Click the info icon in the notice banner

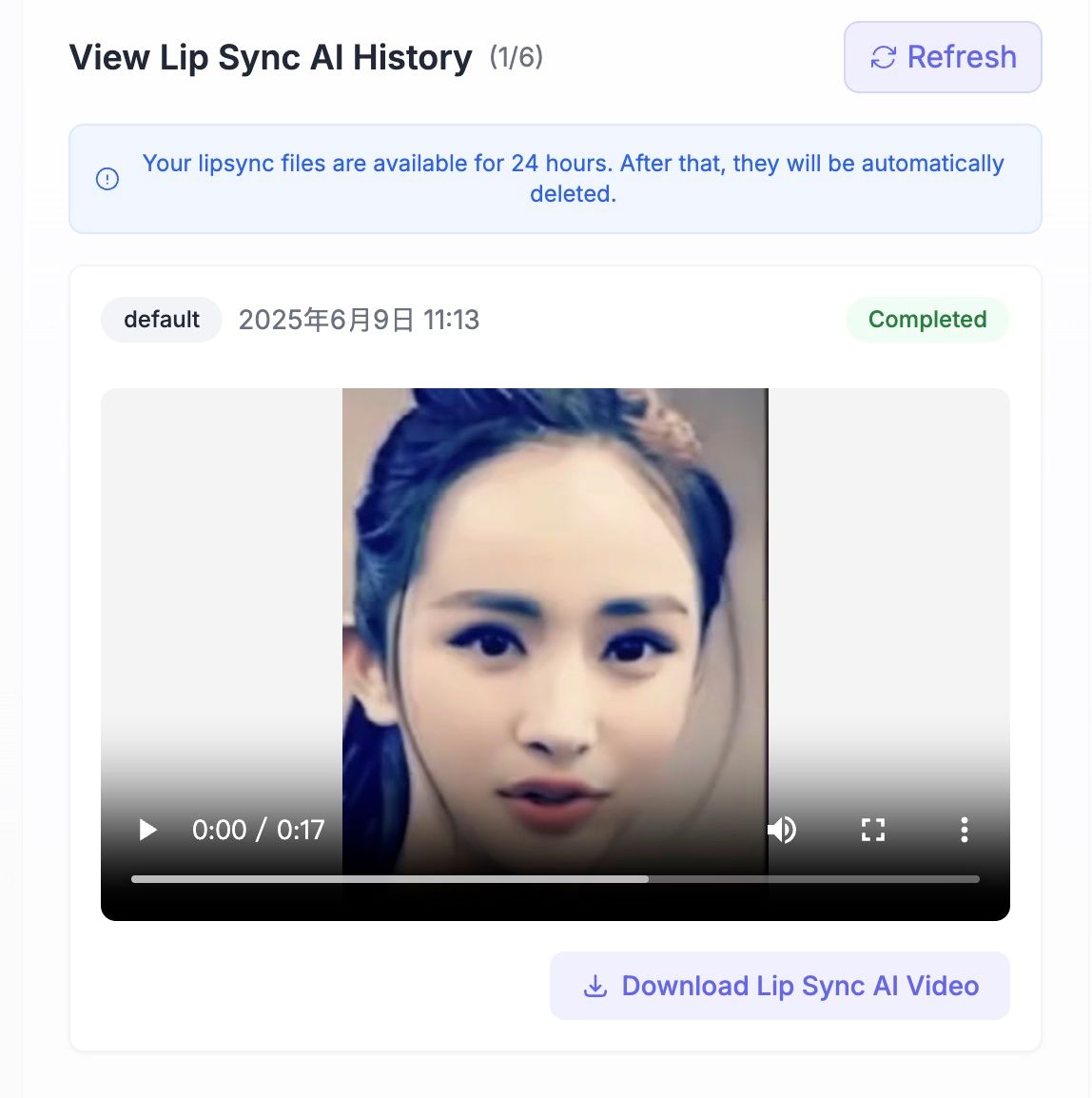107,179
